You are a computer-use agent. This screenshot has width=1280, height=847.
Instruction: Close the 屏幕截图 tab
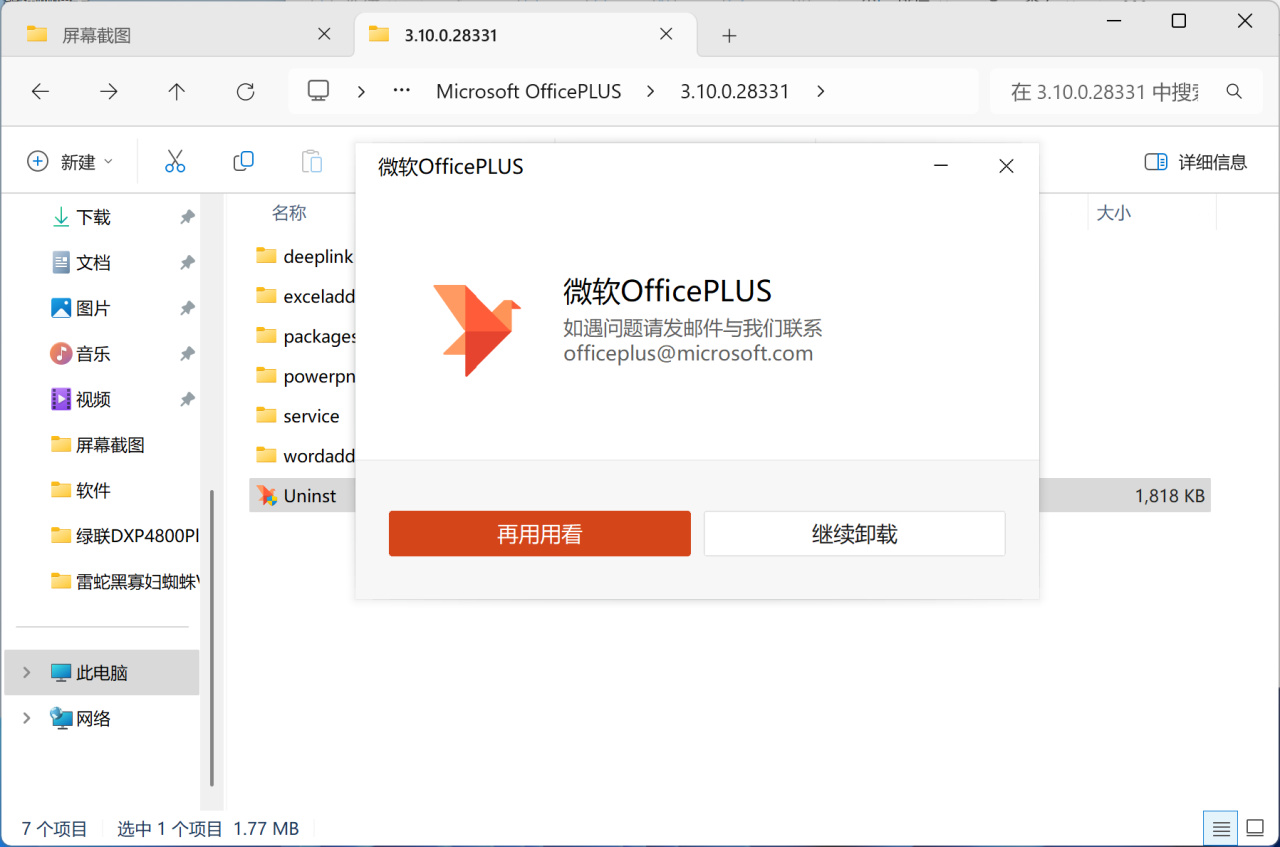click(324, 34)
